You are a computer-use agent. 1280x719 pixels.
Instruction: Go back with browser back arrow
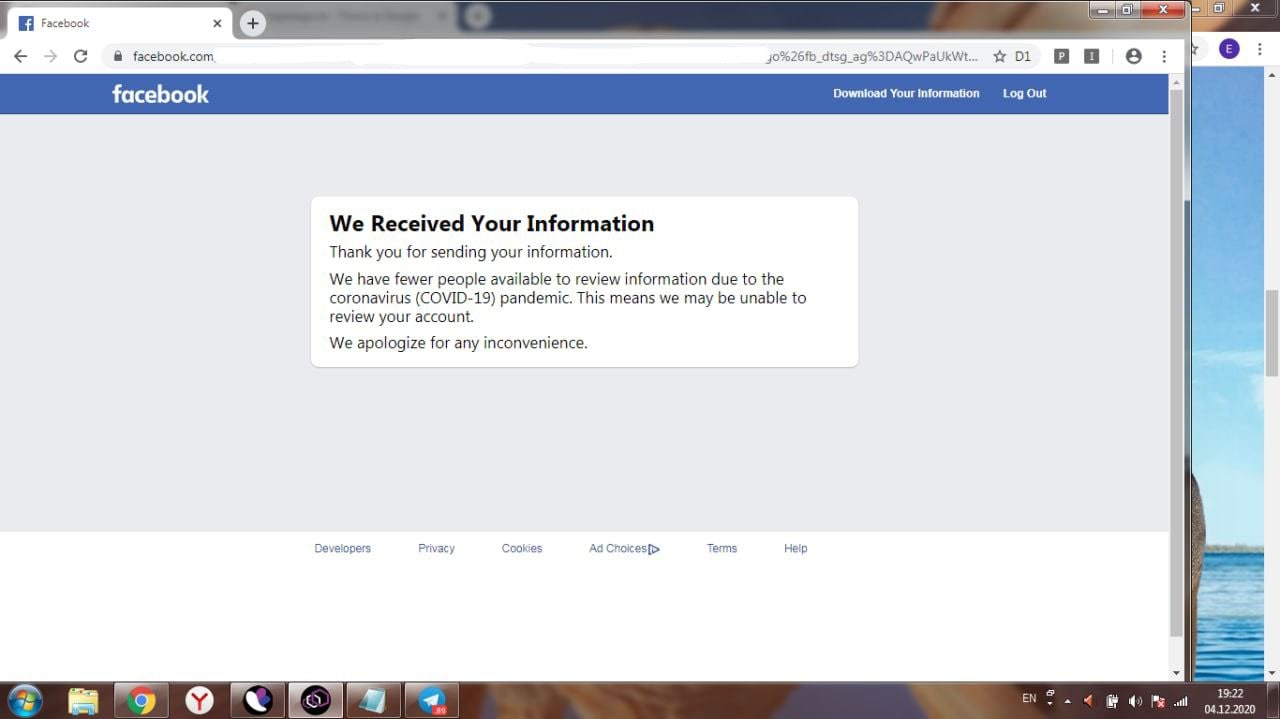point(20,56)
